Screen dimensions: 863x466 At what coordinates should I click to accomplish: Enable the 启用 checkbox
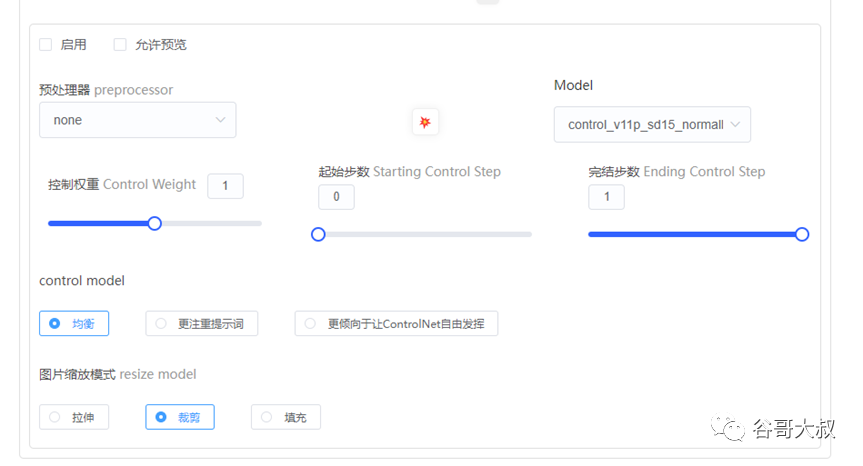[x=46, y=45]
